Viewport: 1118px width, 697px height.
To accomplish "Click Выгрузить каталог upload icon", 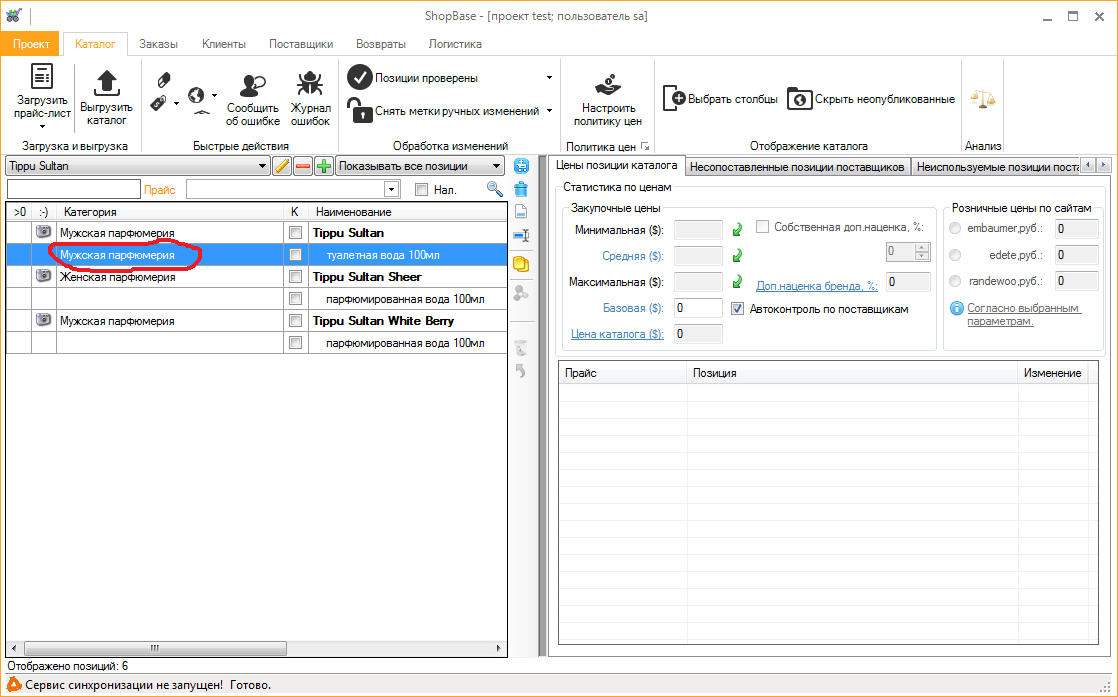I will (106, 83).
